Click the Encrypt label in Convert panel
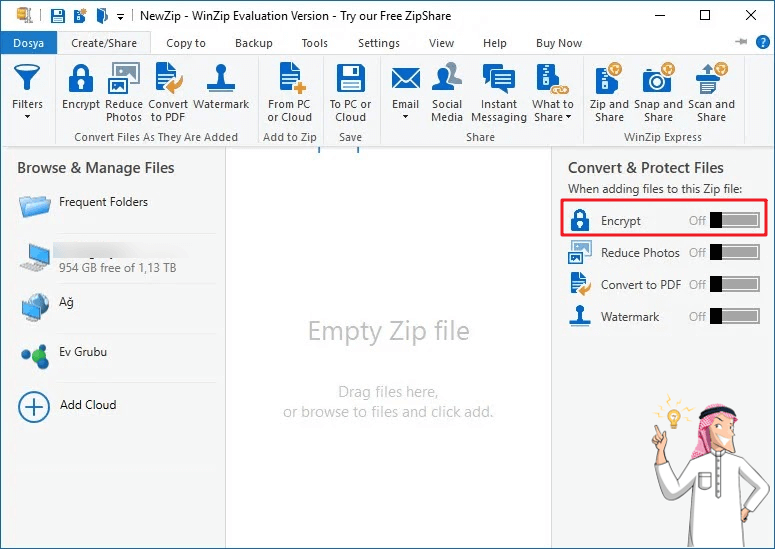 click(x=621, y=220)
